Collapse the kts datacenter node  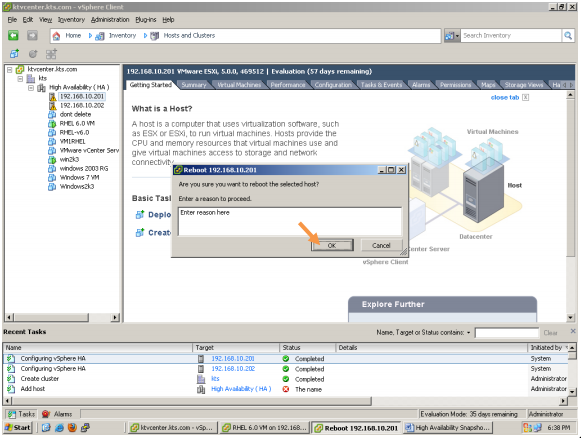20,79
